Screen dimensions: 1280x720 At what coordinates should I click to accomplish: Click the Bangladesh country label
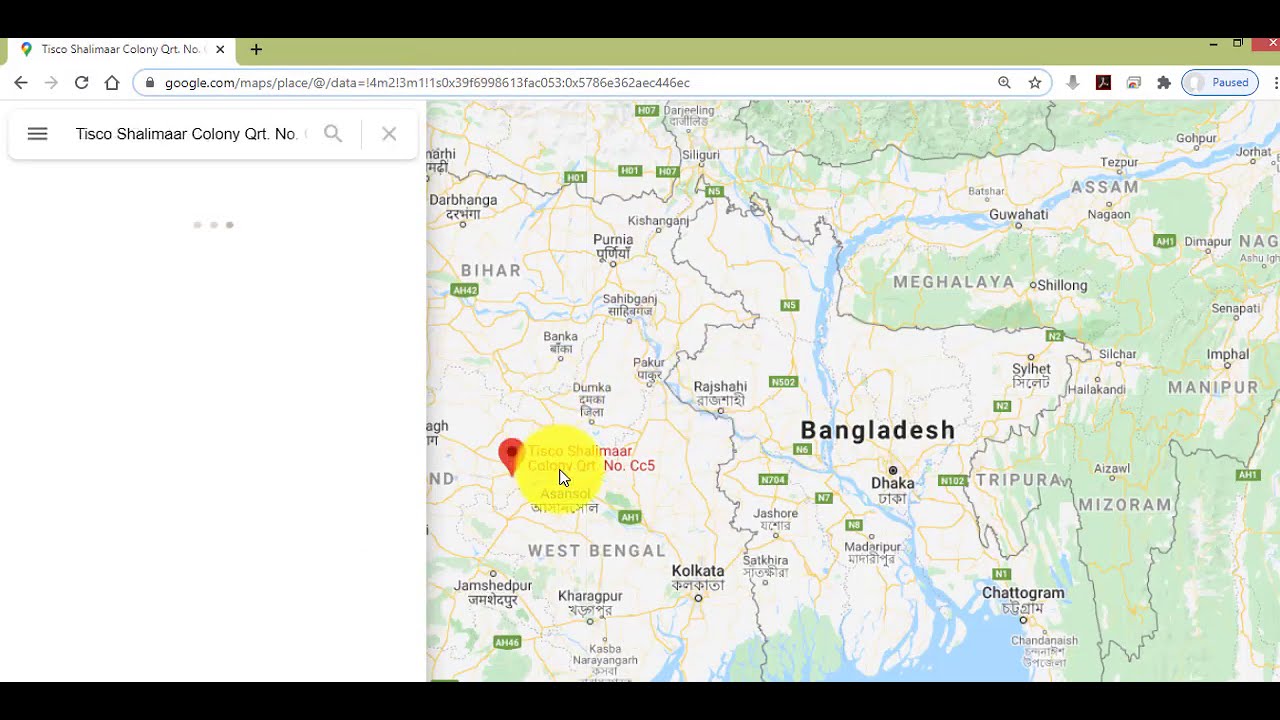(x=878, y=431)
